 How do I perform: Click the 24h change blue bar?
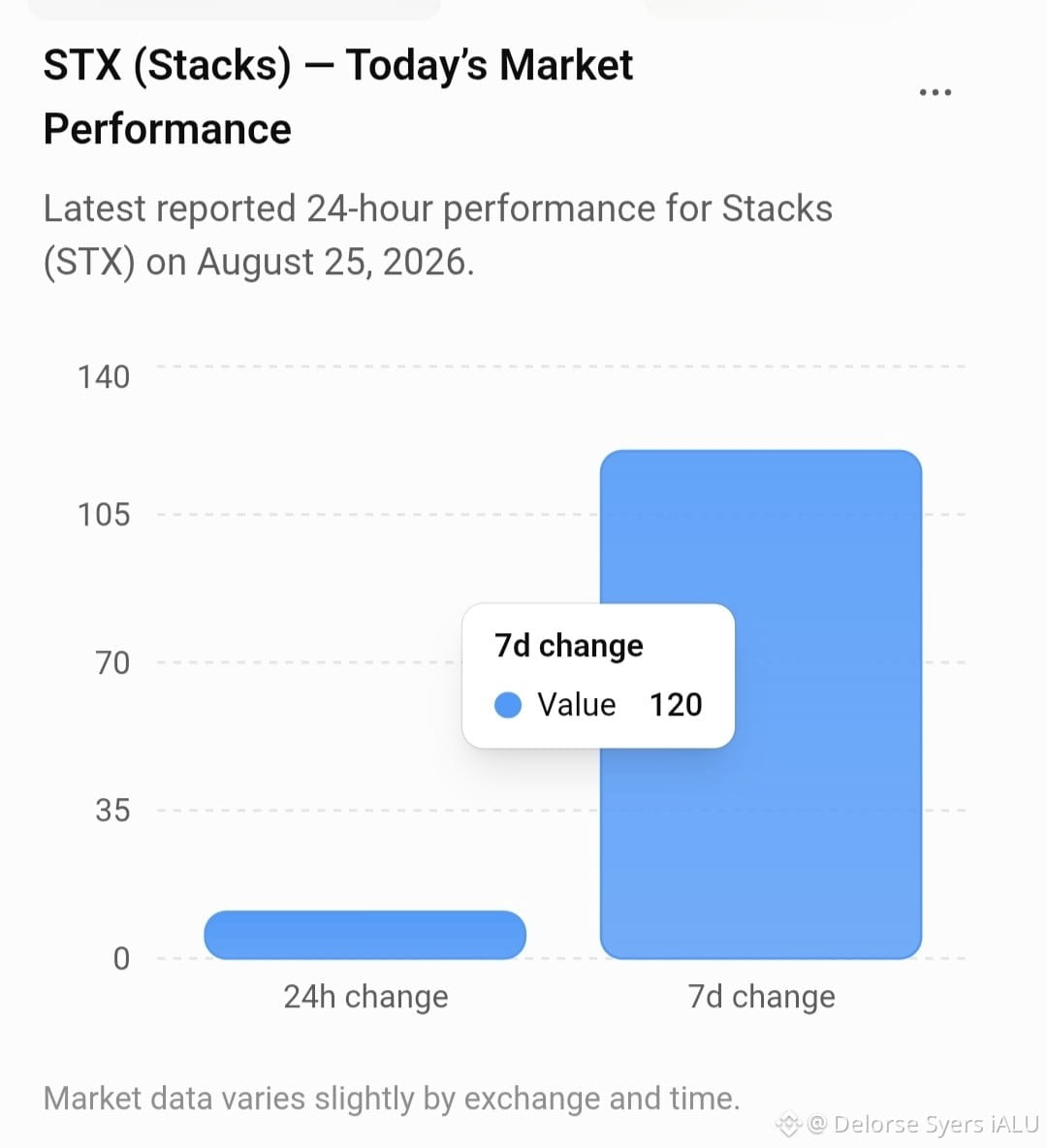click(365, 935)
